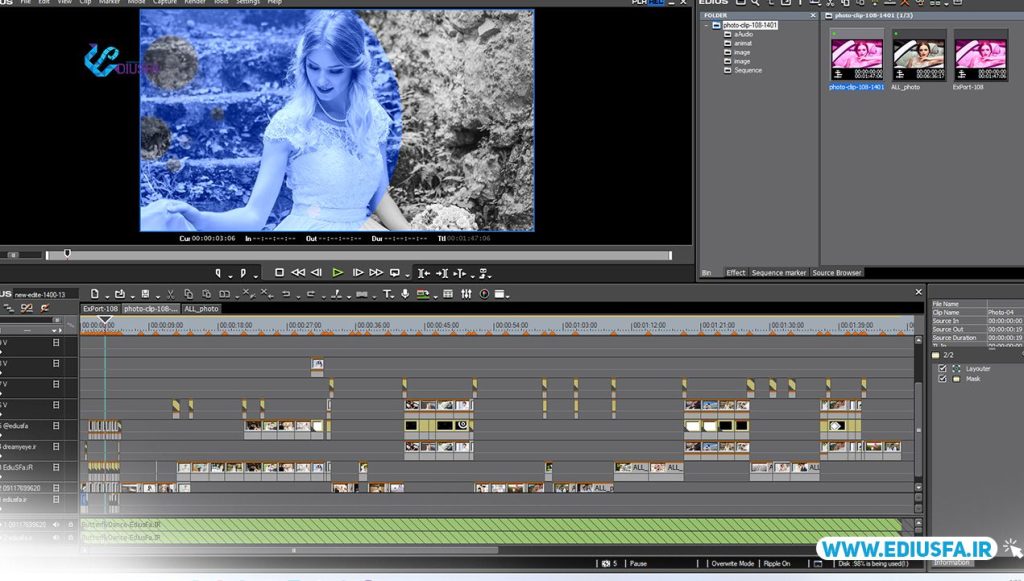Click the red delete X icon in Bin toolbar
The image size is (1024, 581).
coord(904,3)
